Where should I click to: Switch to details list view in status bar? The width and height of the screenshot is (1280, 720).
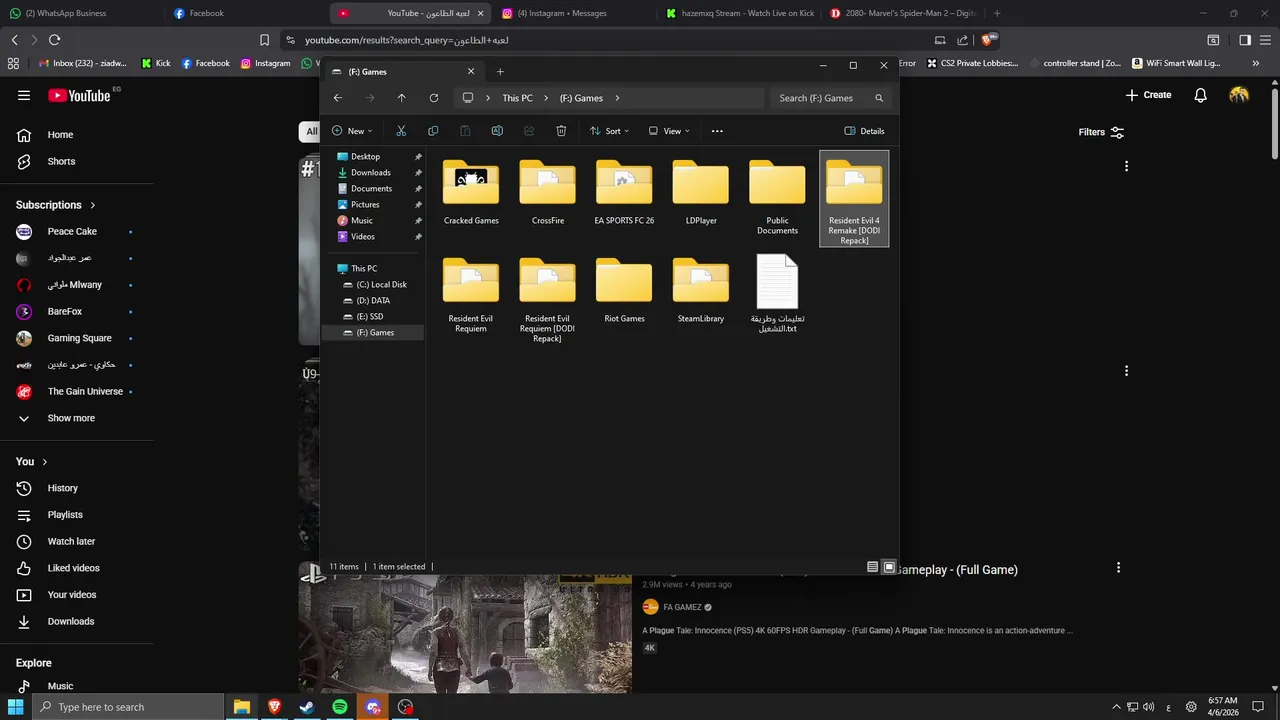pyautogui.click(x=872, y=567)
